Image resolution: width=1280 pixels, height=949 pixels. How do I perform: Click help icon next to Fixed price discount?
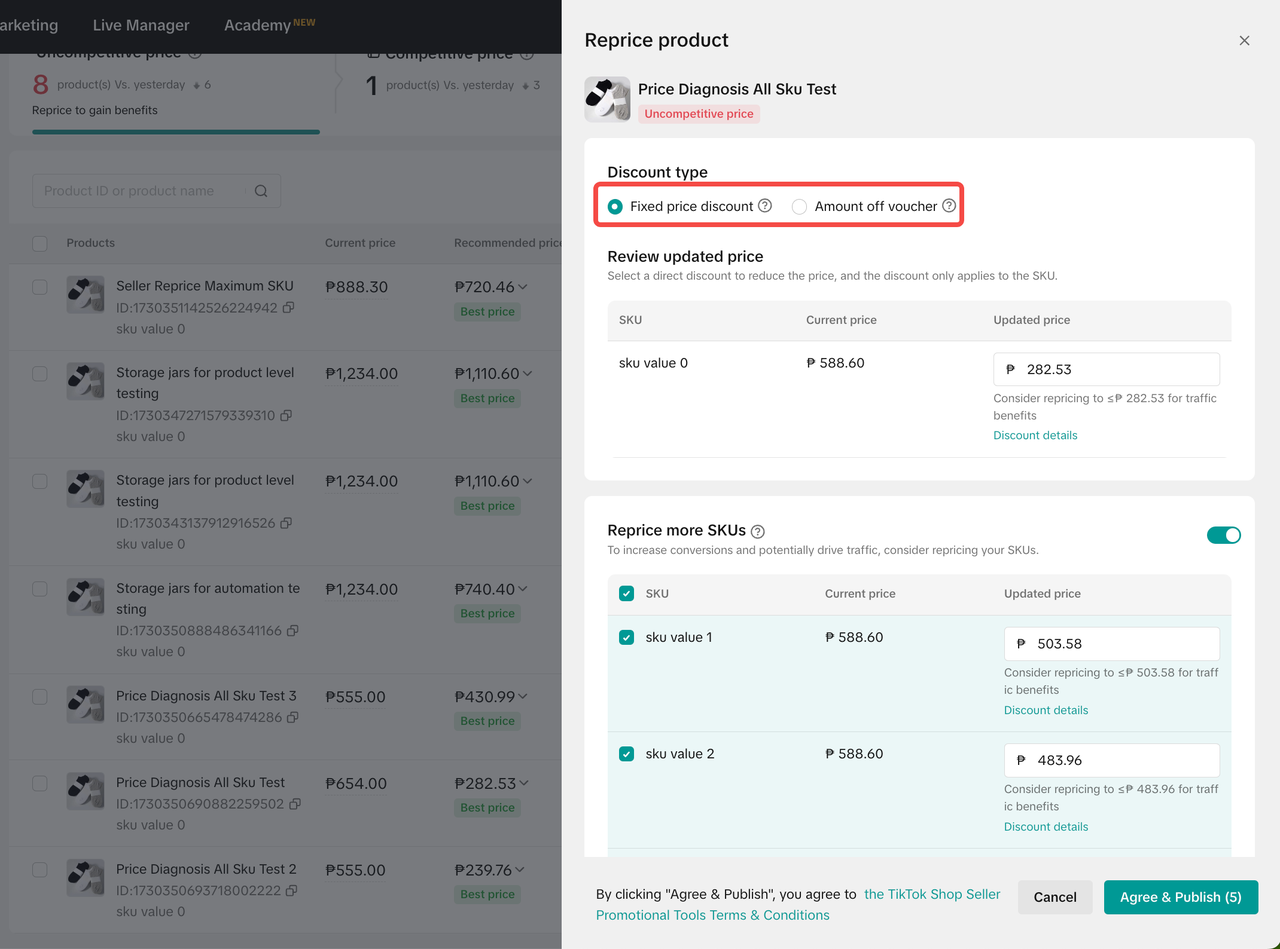point(765,206)
